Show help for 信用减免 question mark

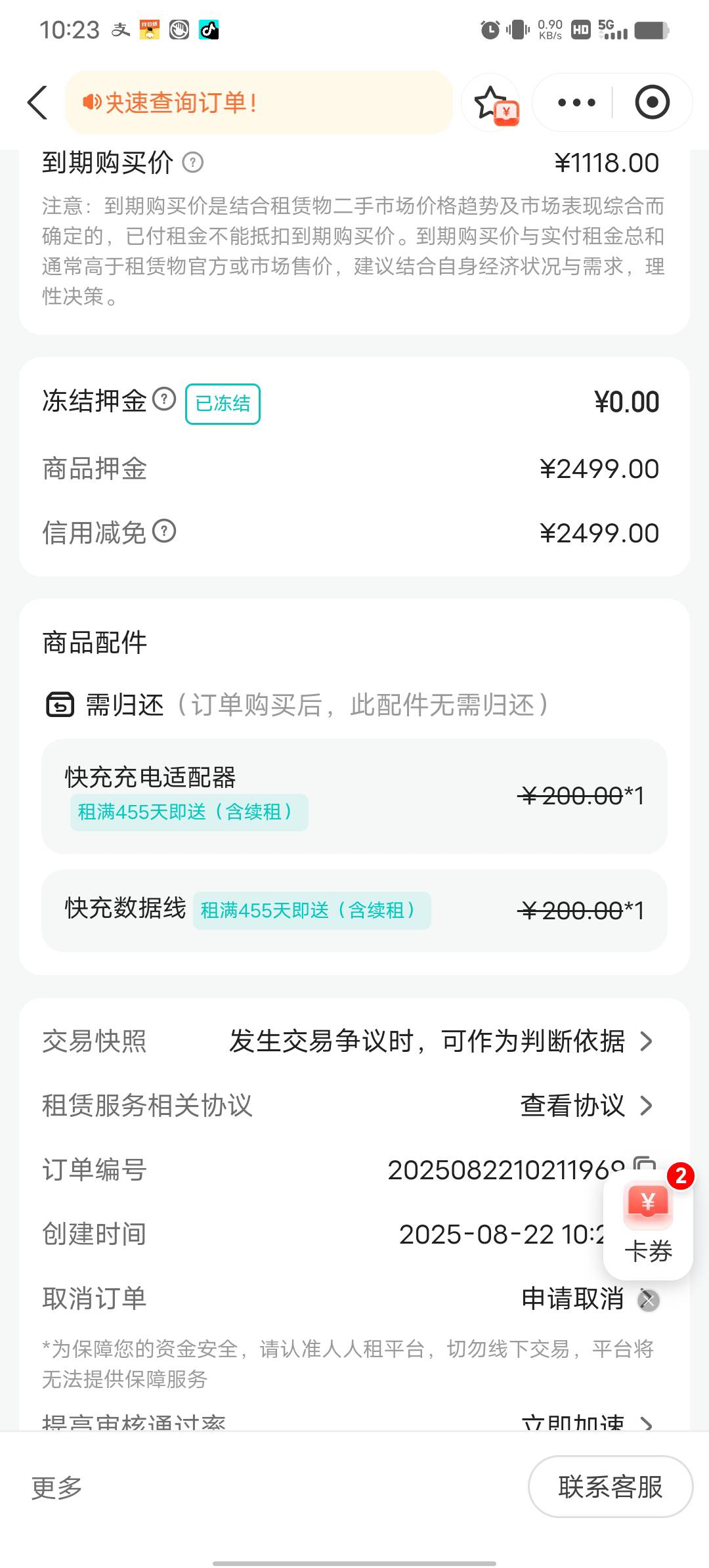click(164, 531)
